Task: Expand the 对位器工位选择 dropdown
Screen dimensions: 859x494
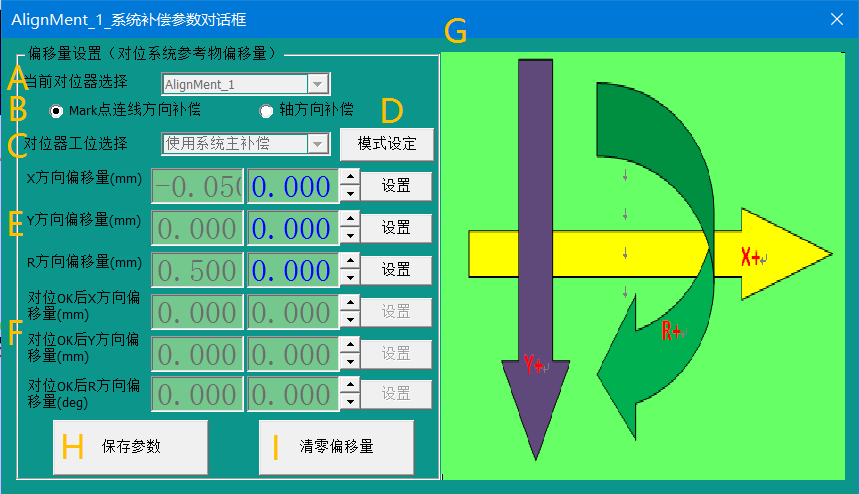Action: coord(317,144)
